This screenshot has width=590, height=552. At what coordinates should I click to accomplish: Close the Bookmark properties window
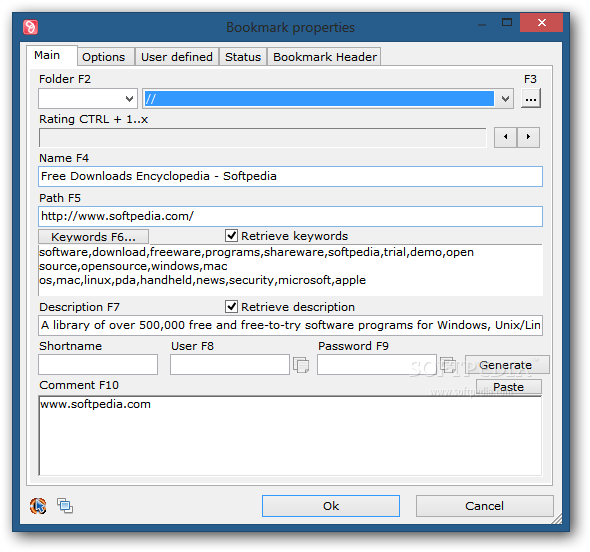point(541,23)
